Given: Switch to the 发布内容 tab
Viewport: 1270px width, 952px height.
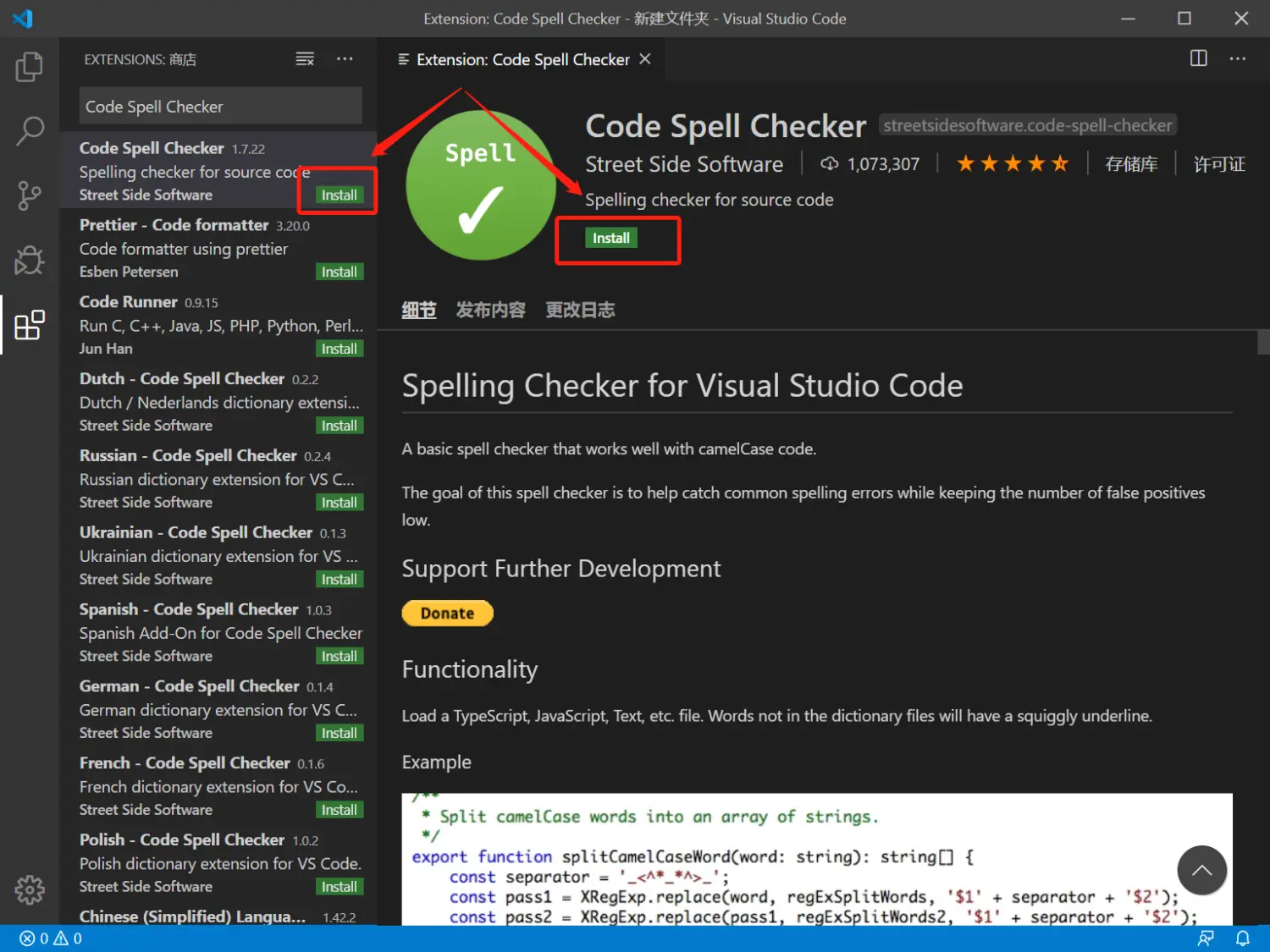Looking at the screenshot, I should (x=490, y=311).
